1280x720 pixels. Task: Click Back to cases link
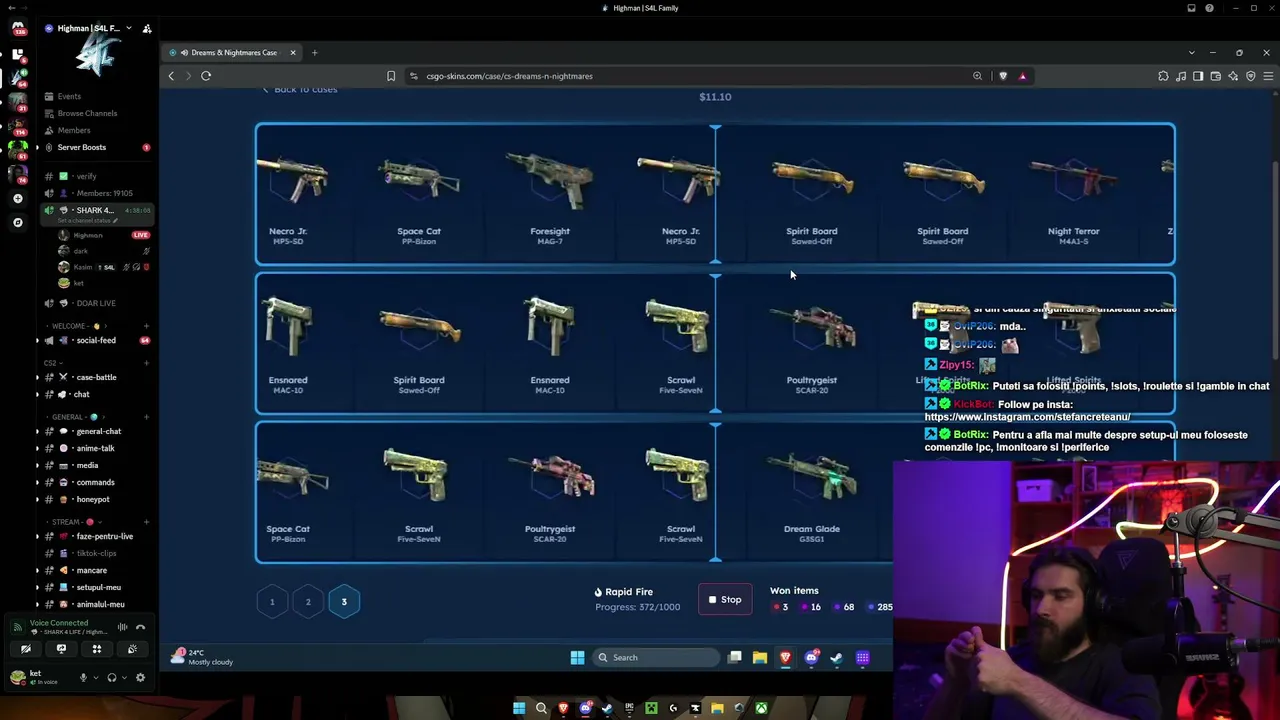(299, 89)
